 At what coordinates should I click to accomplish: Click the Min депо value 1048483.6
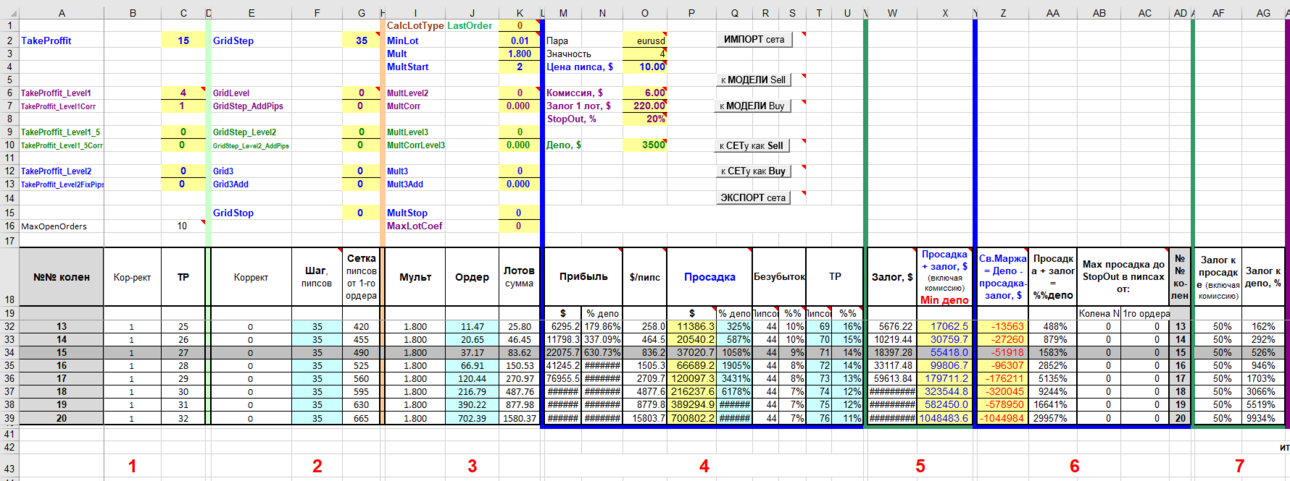pyautogui.click(x=945, y=418)
